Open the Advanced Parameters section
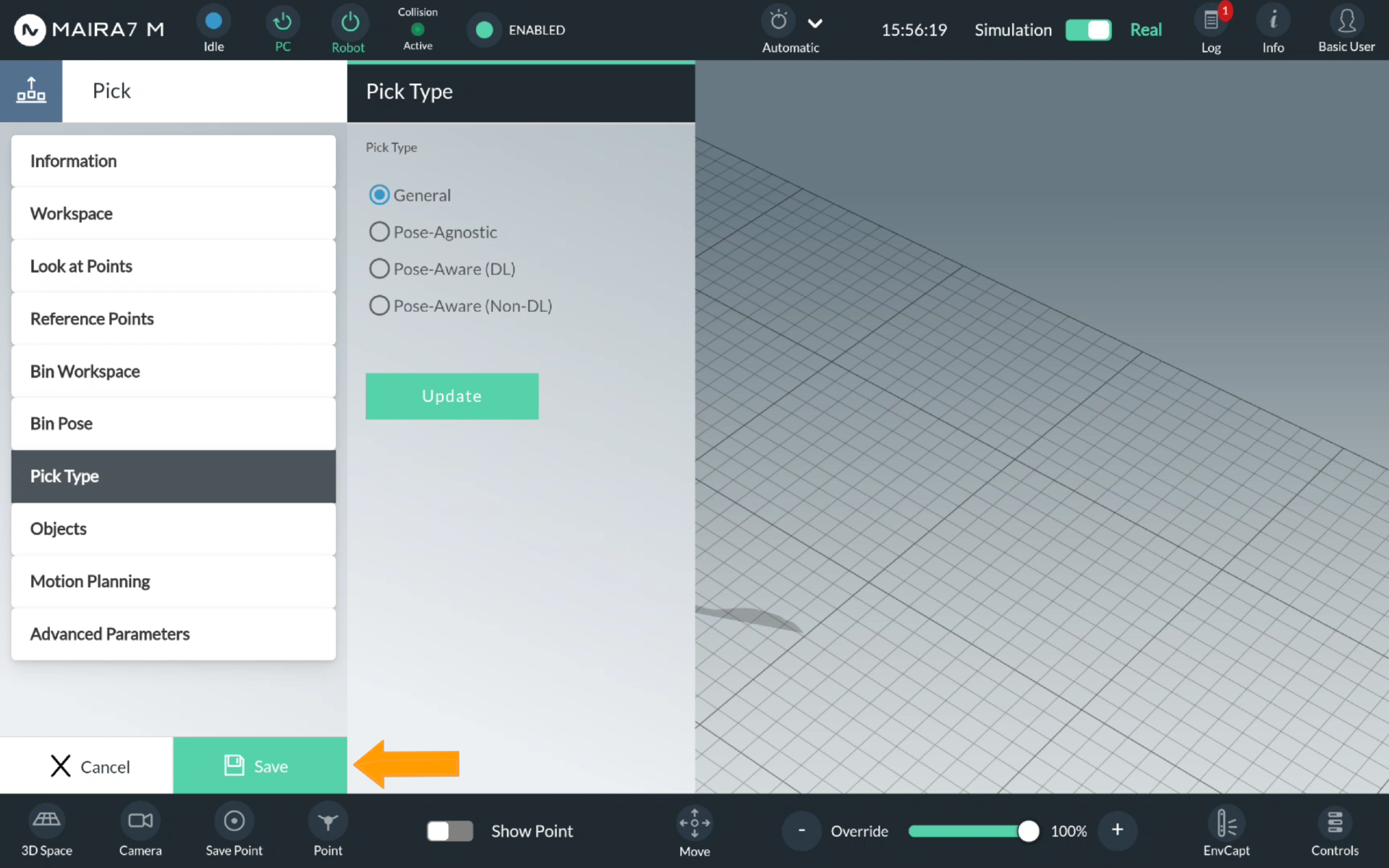Viewport: 1389px width, 868px height. point(174,634)
